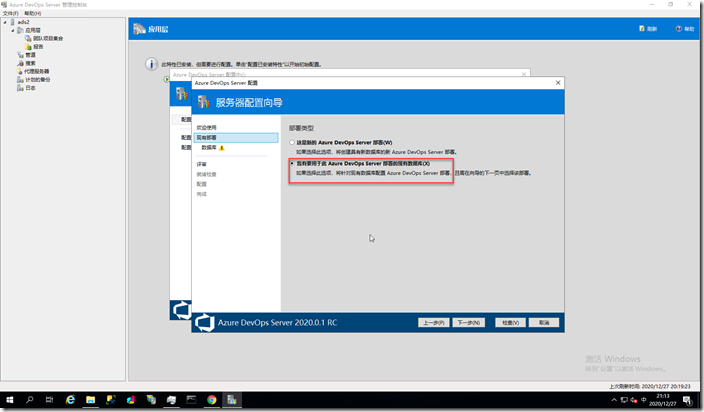Open the 帮助(H) menu
Screen dimensions: 704x412
click(32, 13)
